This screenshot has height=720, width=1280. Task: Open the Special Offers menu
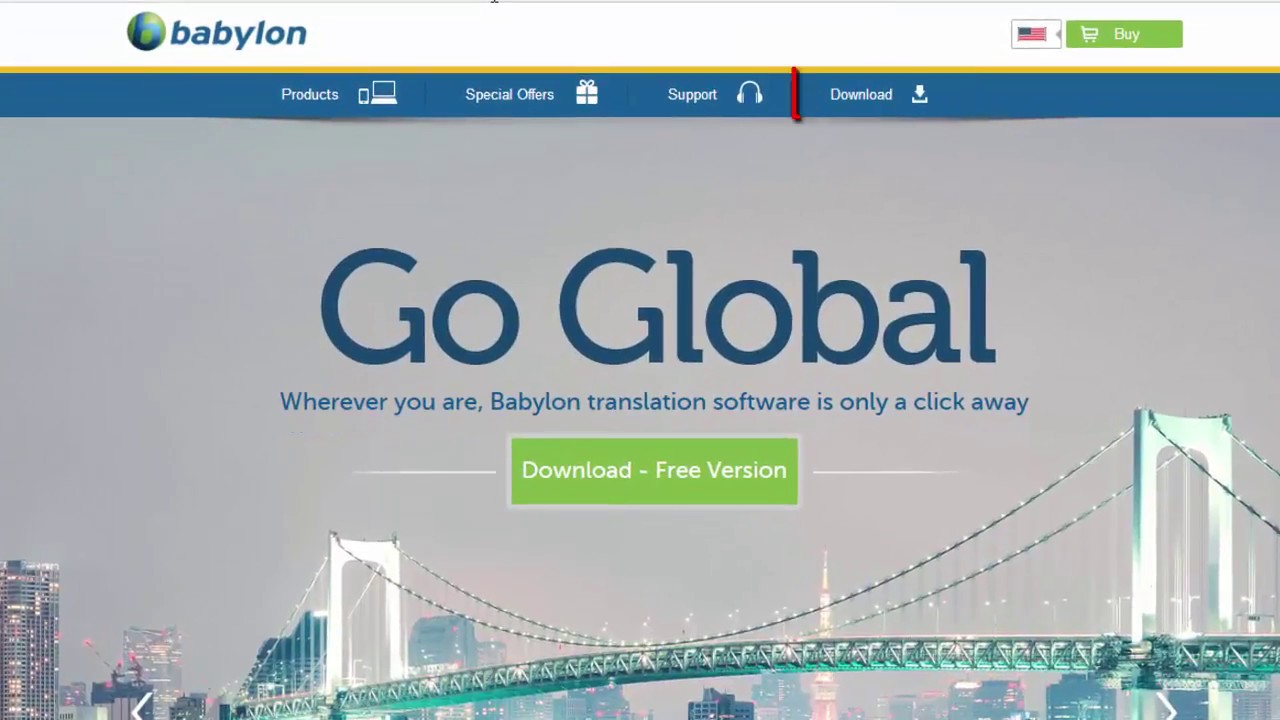509,94
